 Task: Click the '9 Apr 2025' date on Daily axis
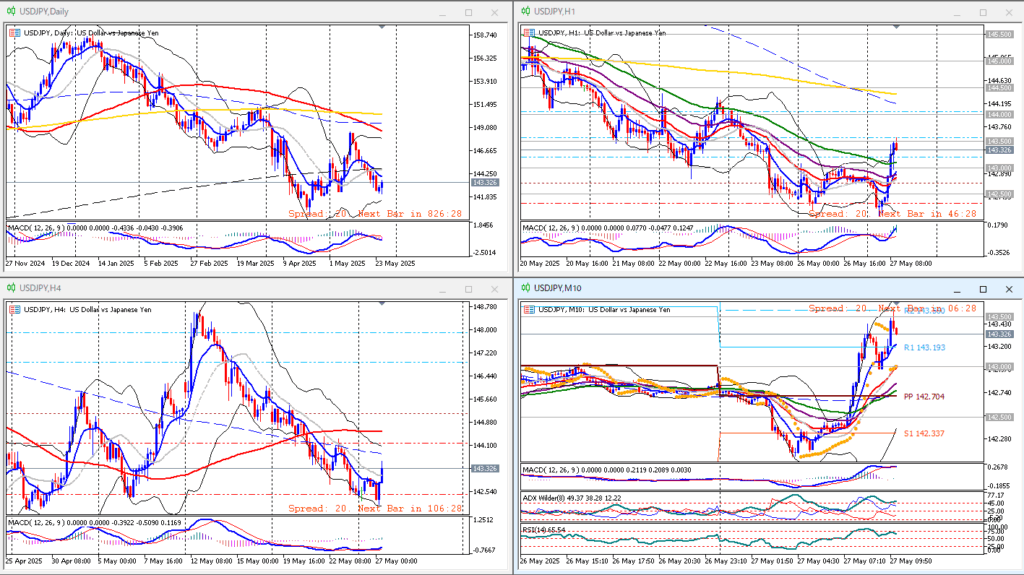coord(299,264)
